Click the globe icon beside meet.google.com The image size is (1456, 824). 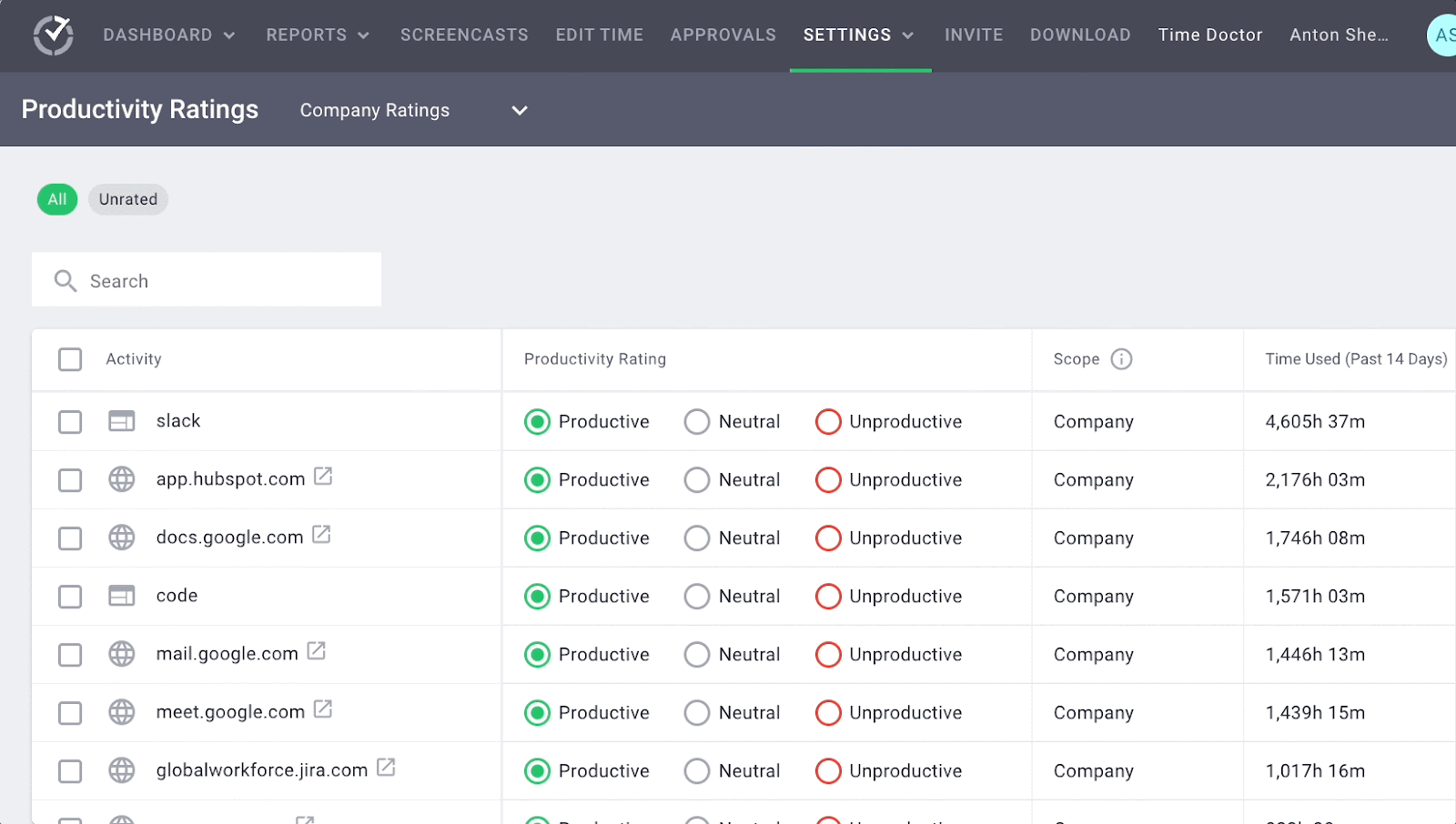coord(122,712)
